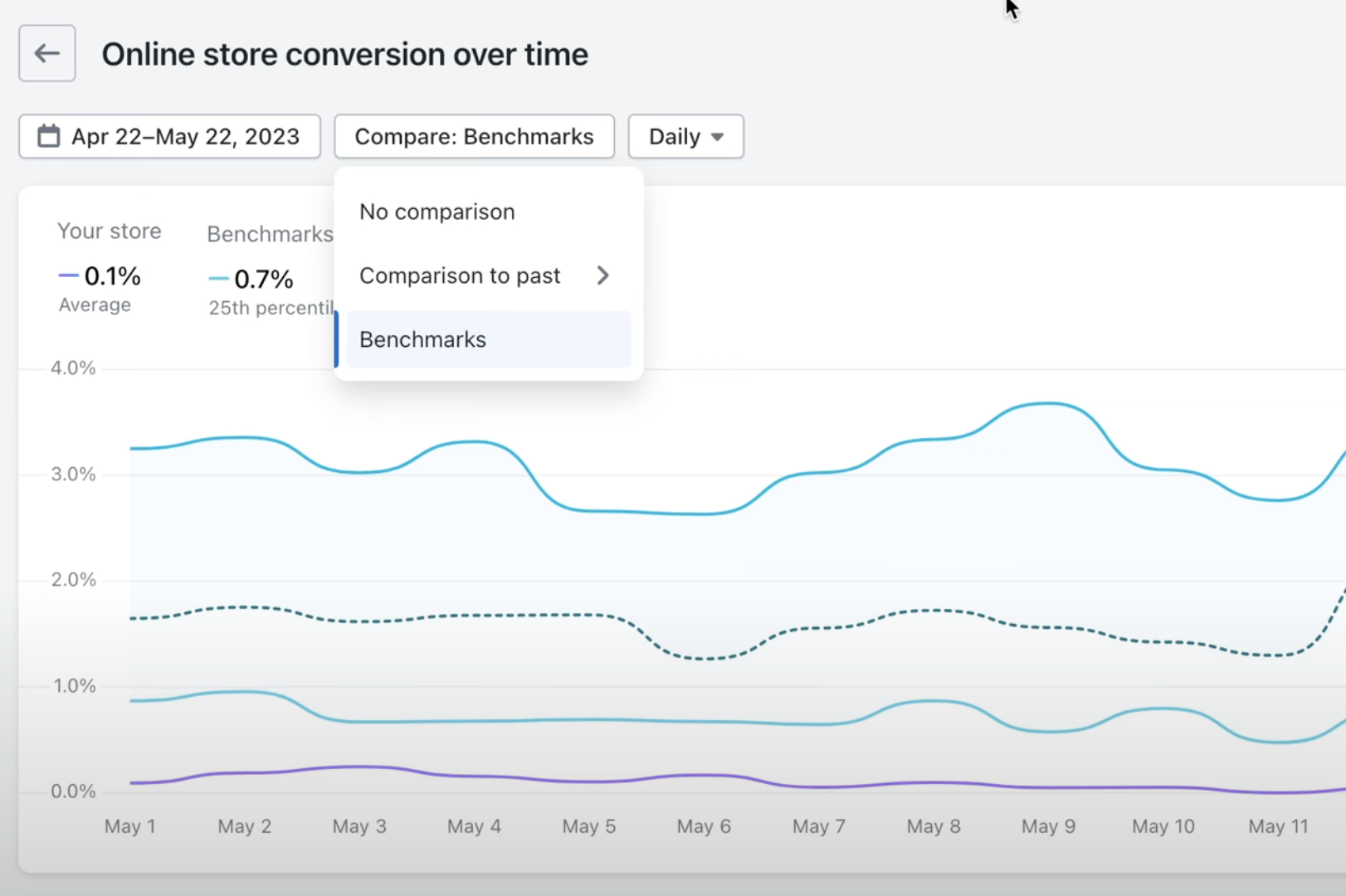Image resolution: width=1346 pixels, height=896 pixels.
Task: Click the page title Online store conversion
Action: (x=344, y=55)
